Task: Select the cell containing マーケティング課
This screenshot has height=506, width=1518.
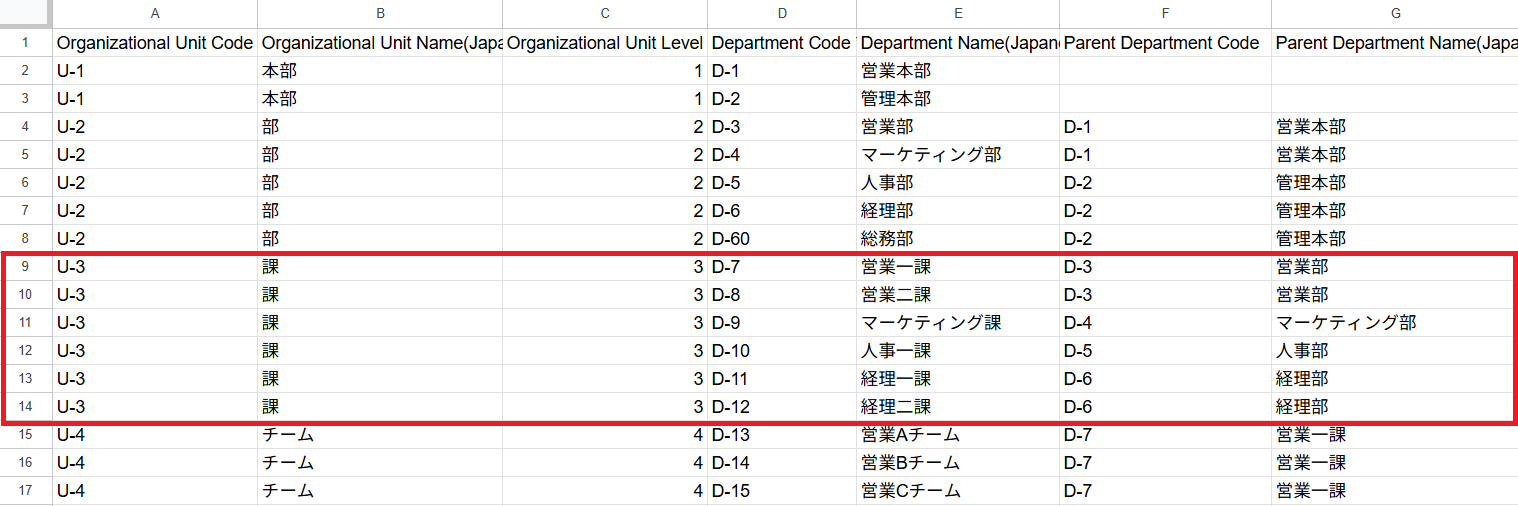Action: [957, 323]
